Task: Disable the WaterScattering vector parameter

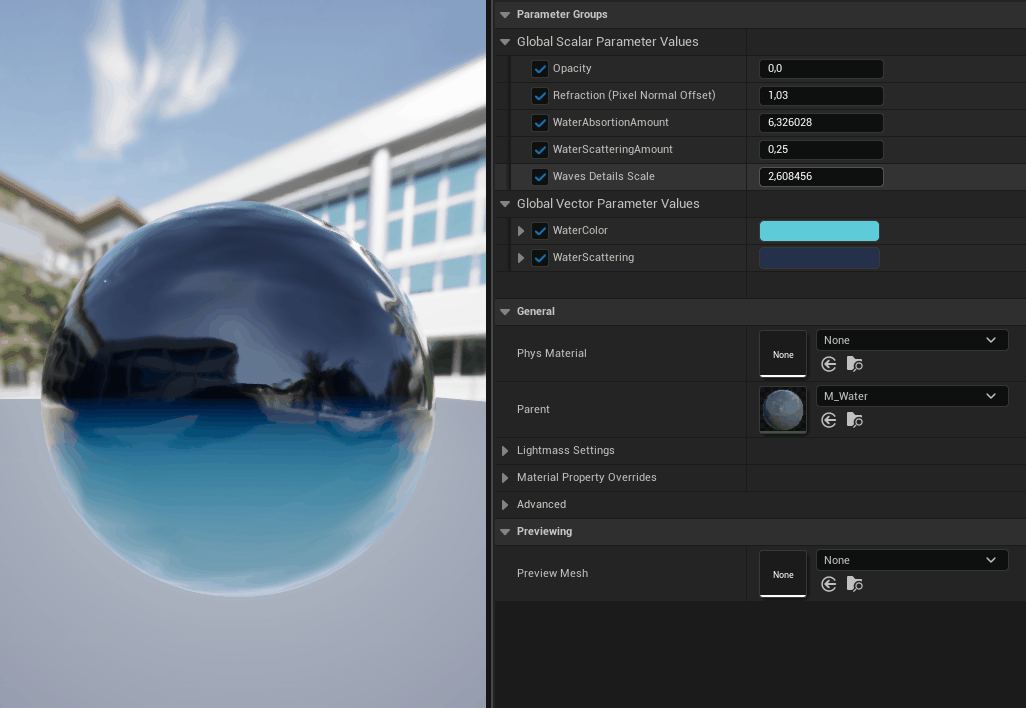Action: [540, 257]
